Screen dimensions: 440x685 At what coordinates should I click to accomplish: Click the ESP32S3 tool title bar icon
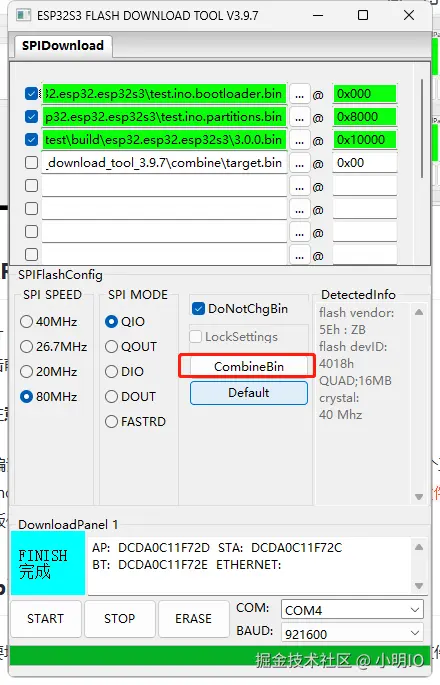24,15
